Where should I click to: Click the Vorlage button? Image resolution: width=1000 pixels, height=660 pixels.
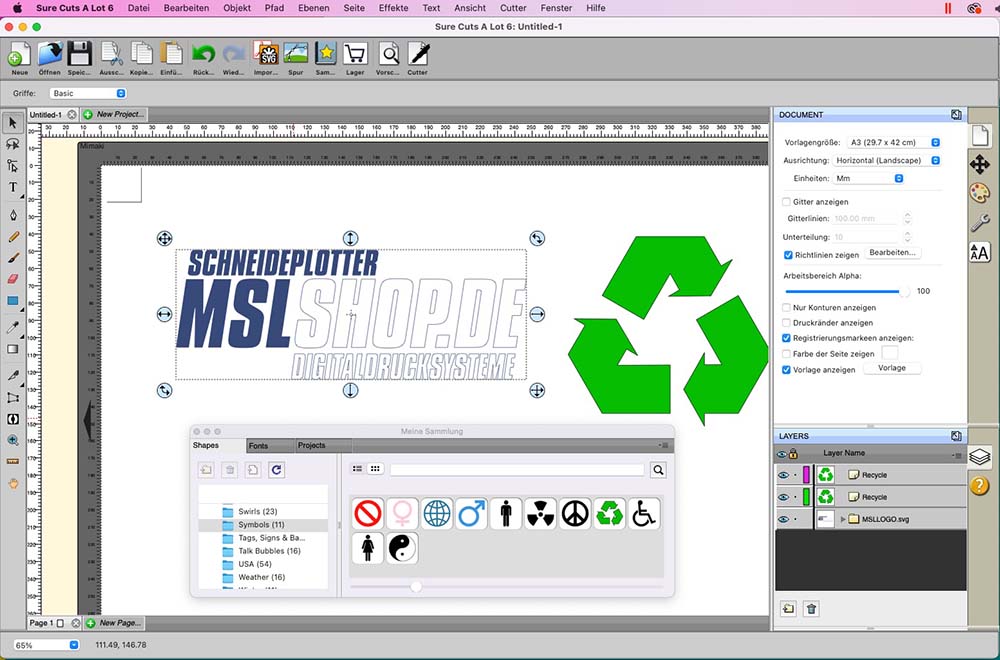tap(891, 368)
